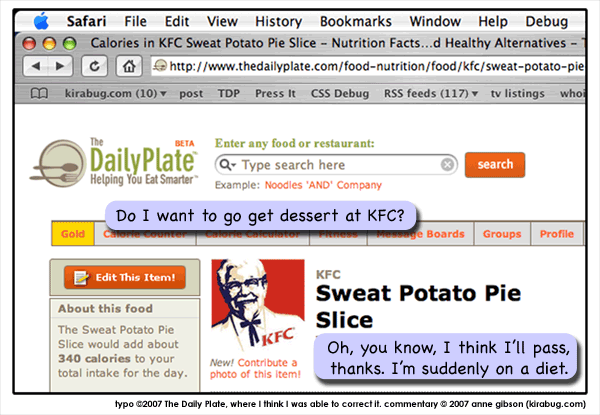
Task: Open the search magnifier options dropdown
Action: pyautogui.click(x=227, y=165)
